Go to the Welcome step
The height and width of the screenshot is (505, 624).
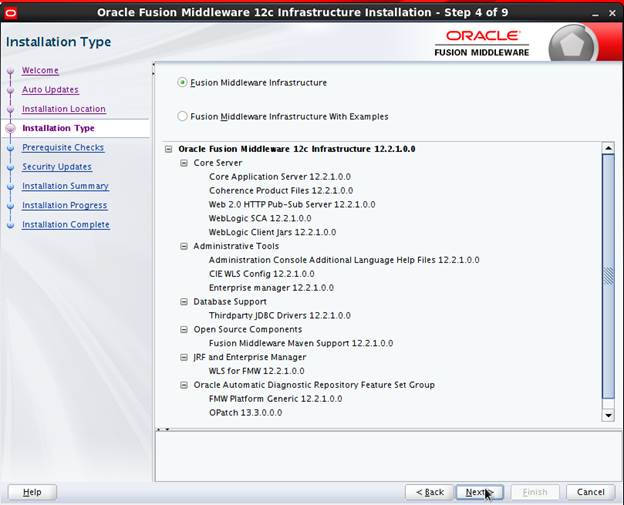40,71
